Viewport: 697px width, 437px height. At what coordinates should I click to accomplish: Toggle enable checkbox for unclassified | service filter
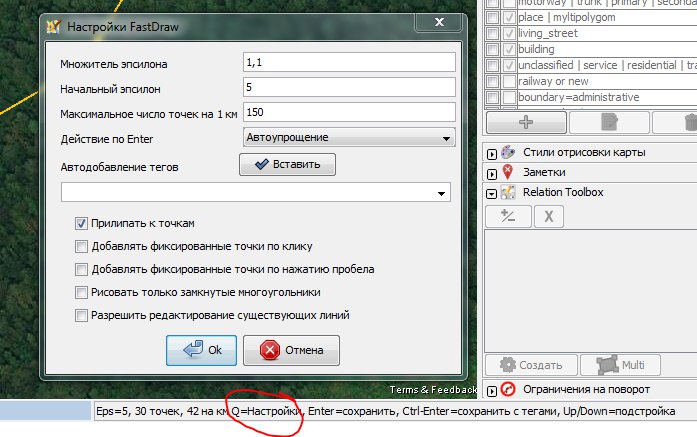click(x=493, y=65)
